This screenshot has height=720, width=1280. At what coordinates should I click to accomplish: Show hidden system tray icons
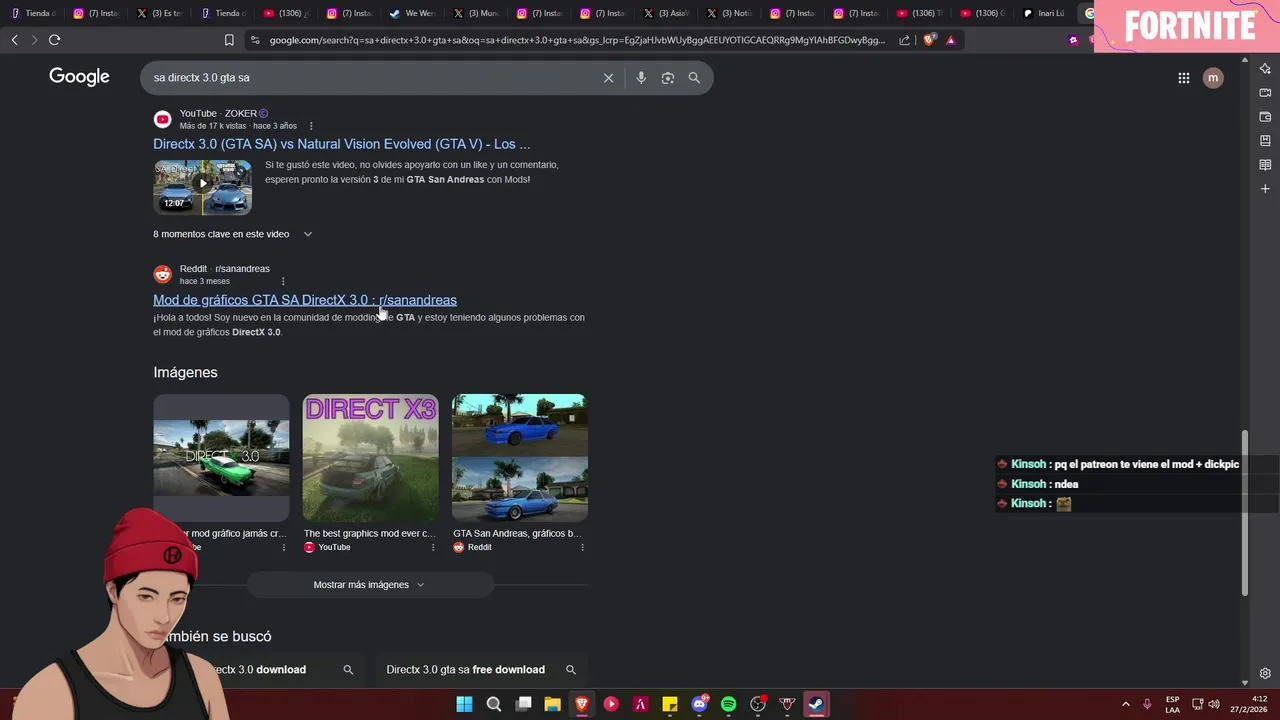pos(1125,704)
